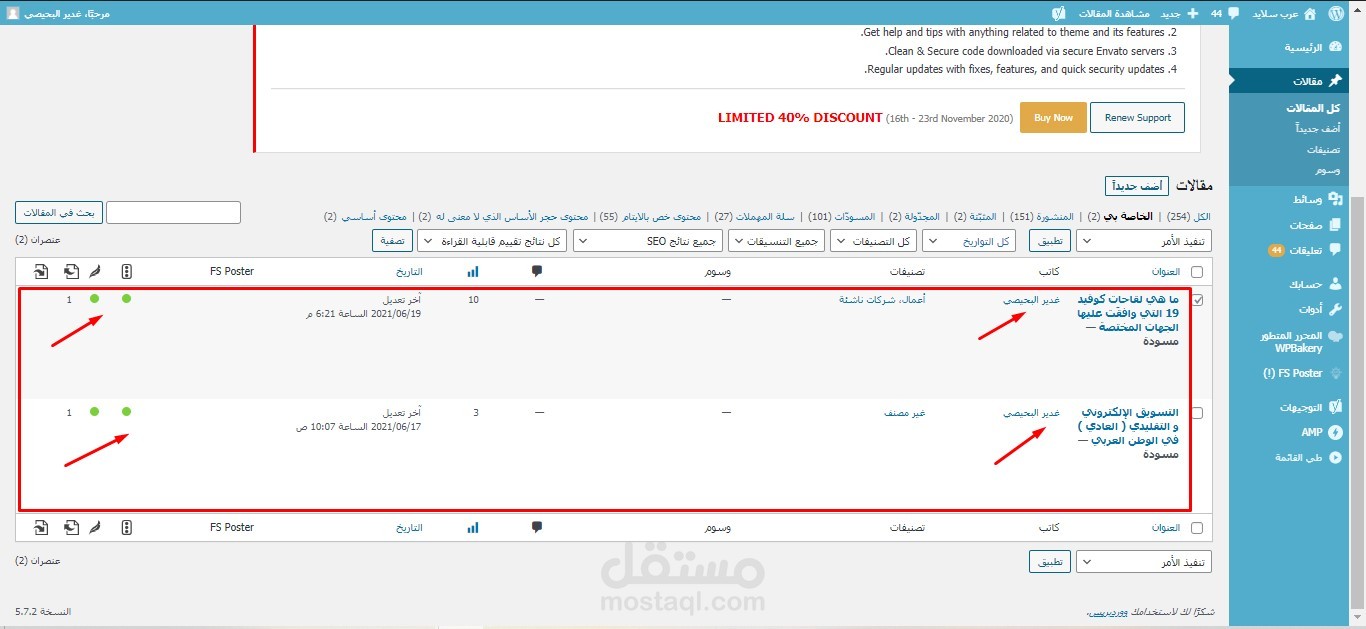
Task: Open the WordPress logo menu in the admin bar
Action: click(x=1337, y=14)
